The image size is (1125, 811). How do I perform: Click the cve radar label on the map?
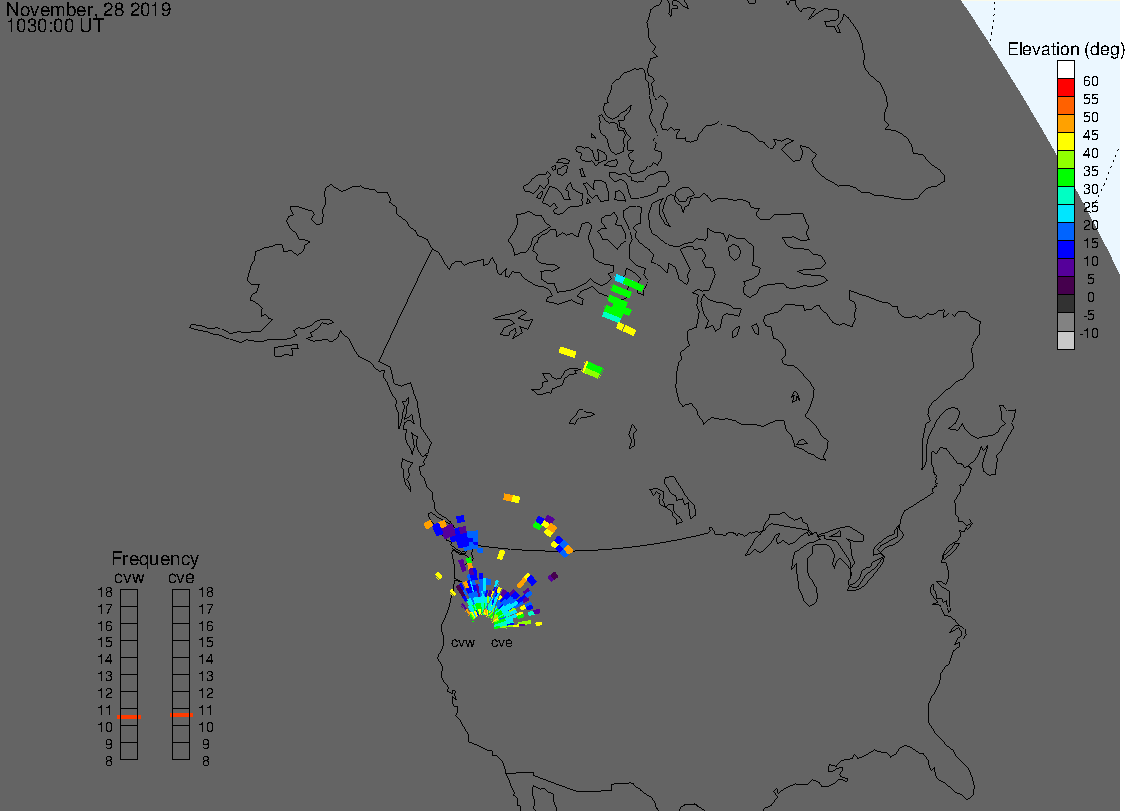pyautogui.click(x=502, y=643)
